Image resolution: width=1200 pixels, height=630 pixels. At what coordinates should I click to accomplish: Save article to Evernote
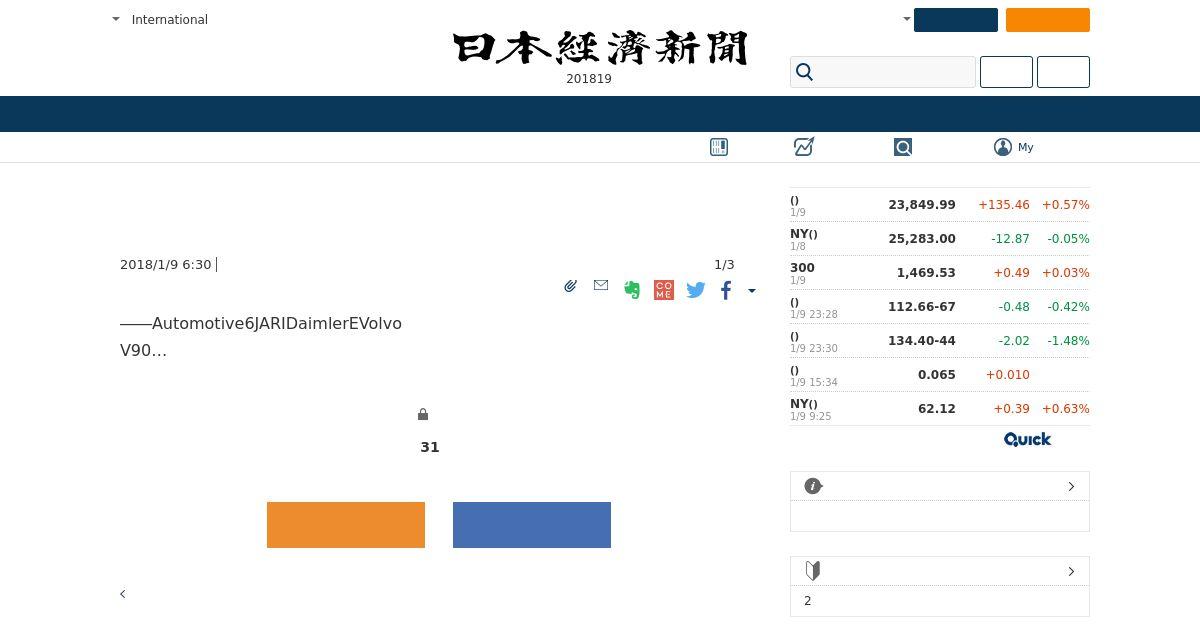click(x=632, y=290)
